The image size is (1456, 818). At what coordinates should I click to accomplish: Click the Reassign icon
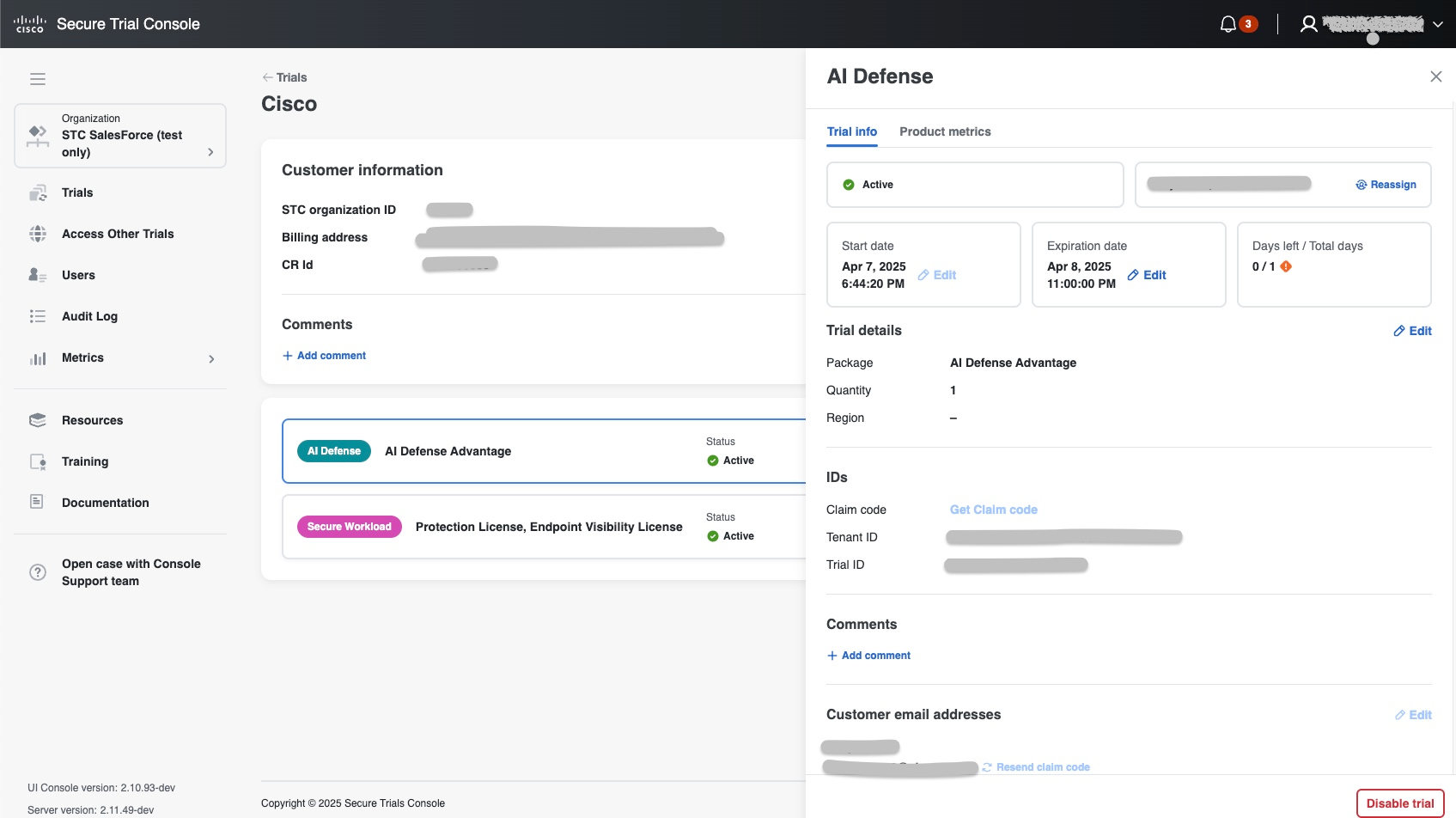(1361, 185)
